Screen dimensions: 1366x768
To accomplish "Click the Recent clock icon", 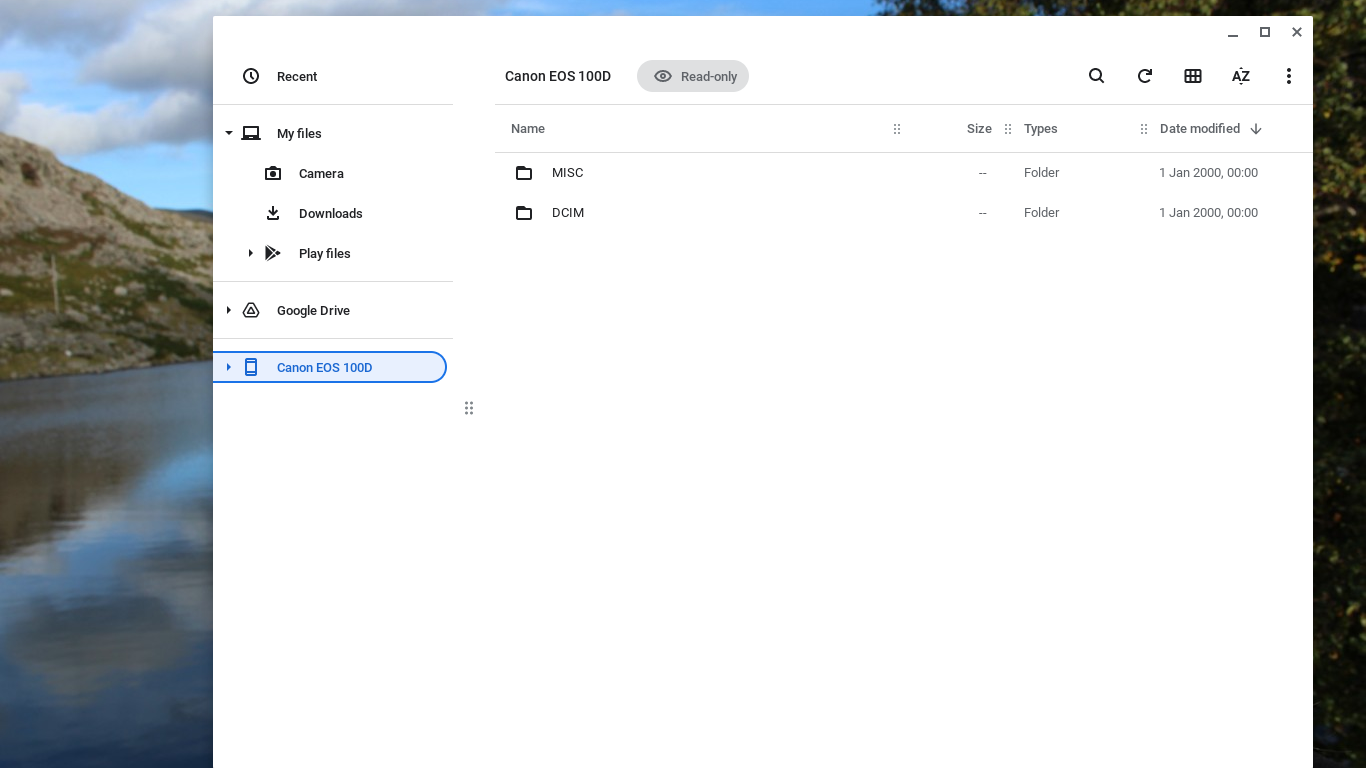I will [251, 76].
